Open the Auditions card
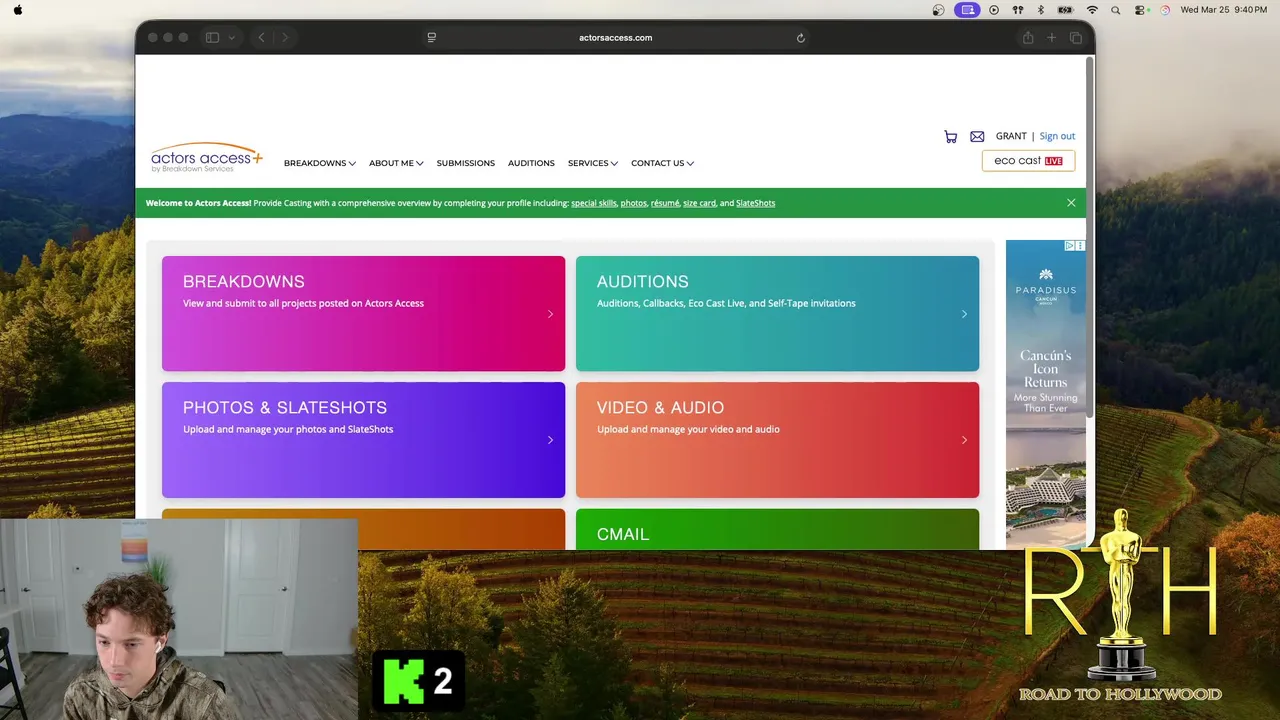Image resolution: width=1280 pixels, height=720 pixels. coord(777,313)
